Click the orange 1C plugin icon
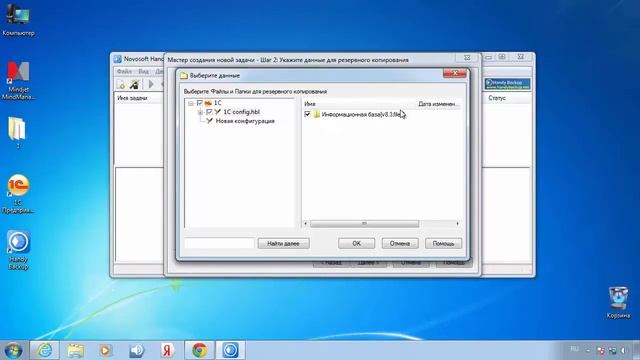The width and height of the screenshot is (640, 360). coord(208,103)
